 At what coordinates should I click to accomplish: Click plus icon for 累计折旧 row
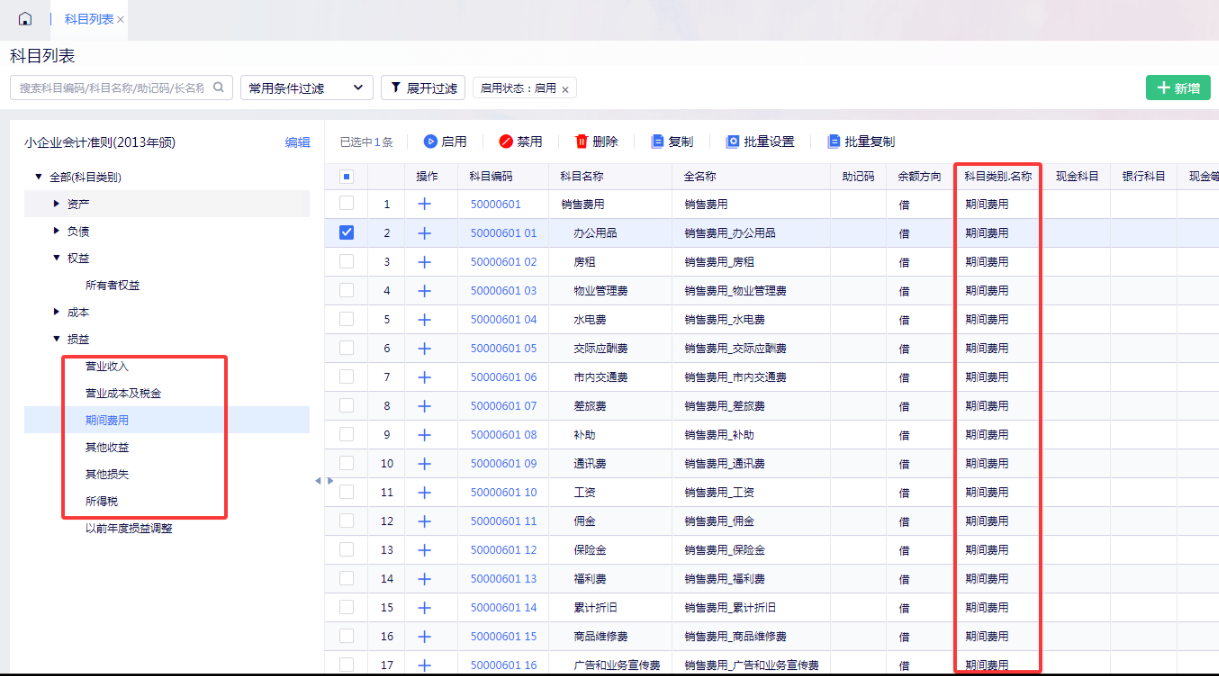(424, 607)
